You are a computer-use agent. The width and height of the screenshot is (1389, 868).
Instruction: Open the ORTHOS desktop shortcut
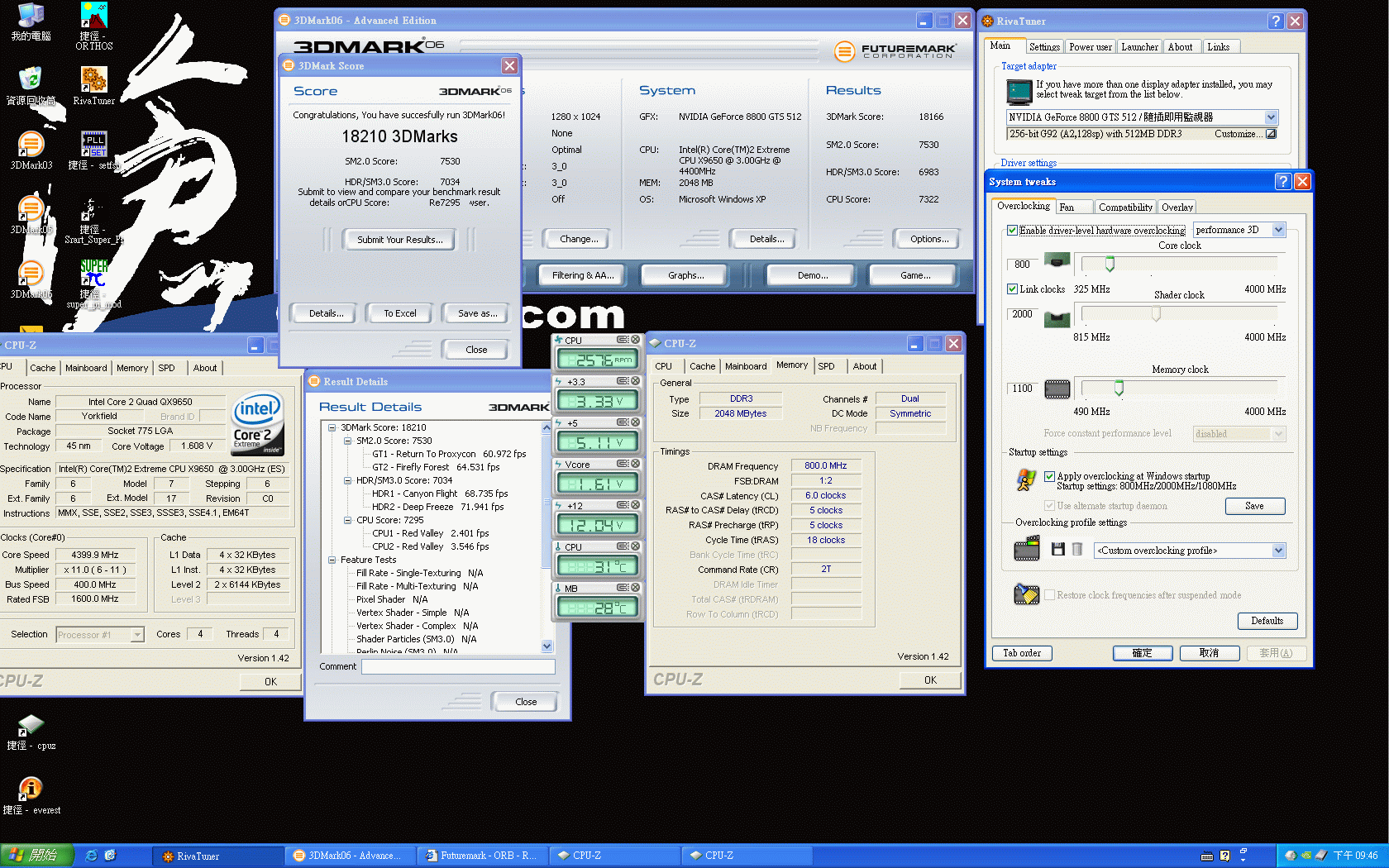93,17
